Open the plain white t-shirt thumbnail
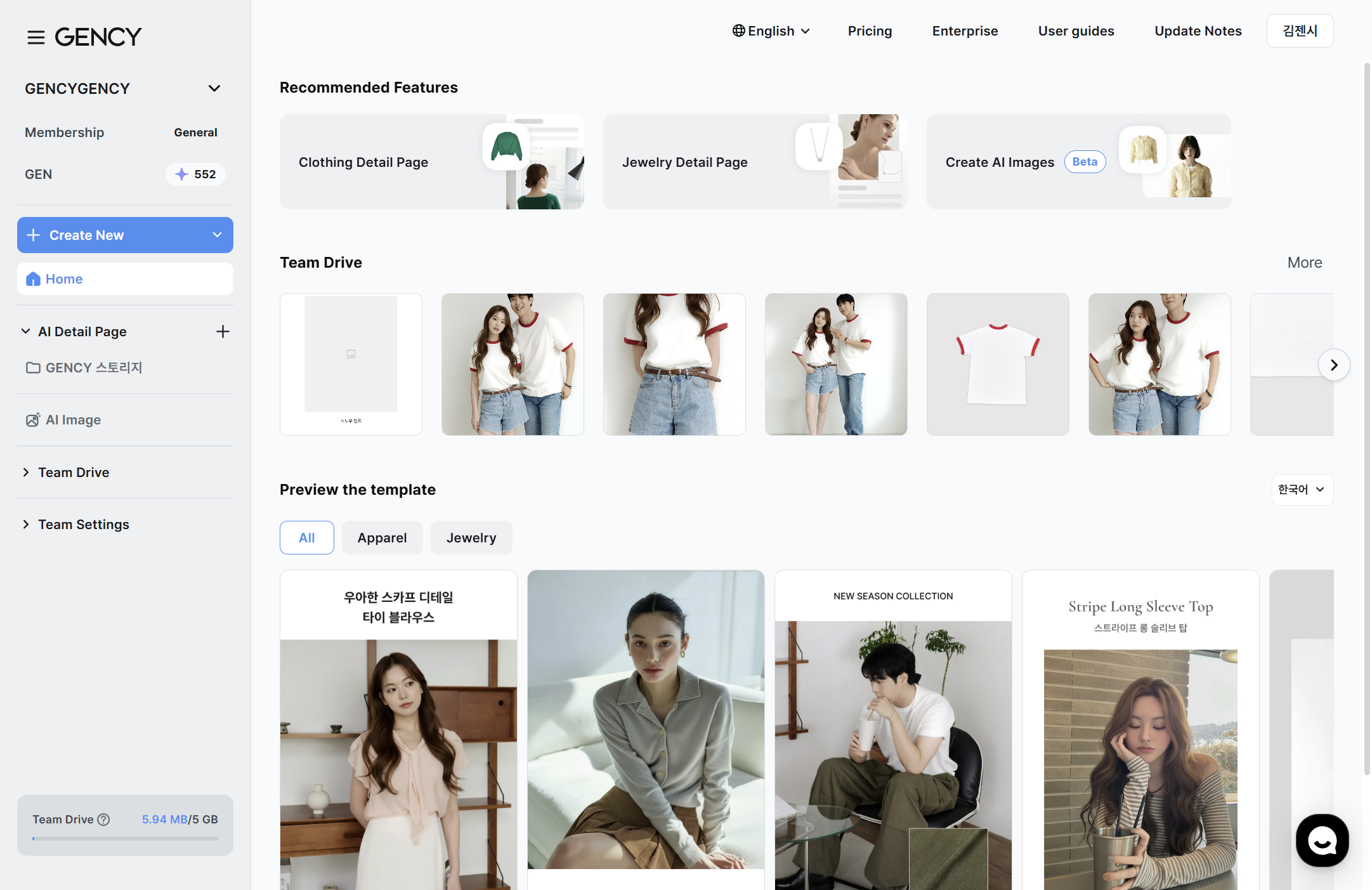1372x890 pixels. click(x=998, y=364)
